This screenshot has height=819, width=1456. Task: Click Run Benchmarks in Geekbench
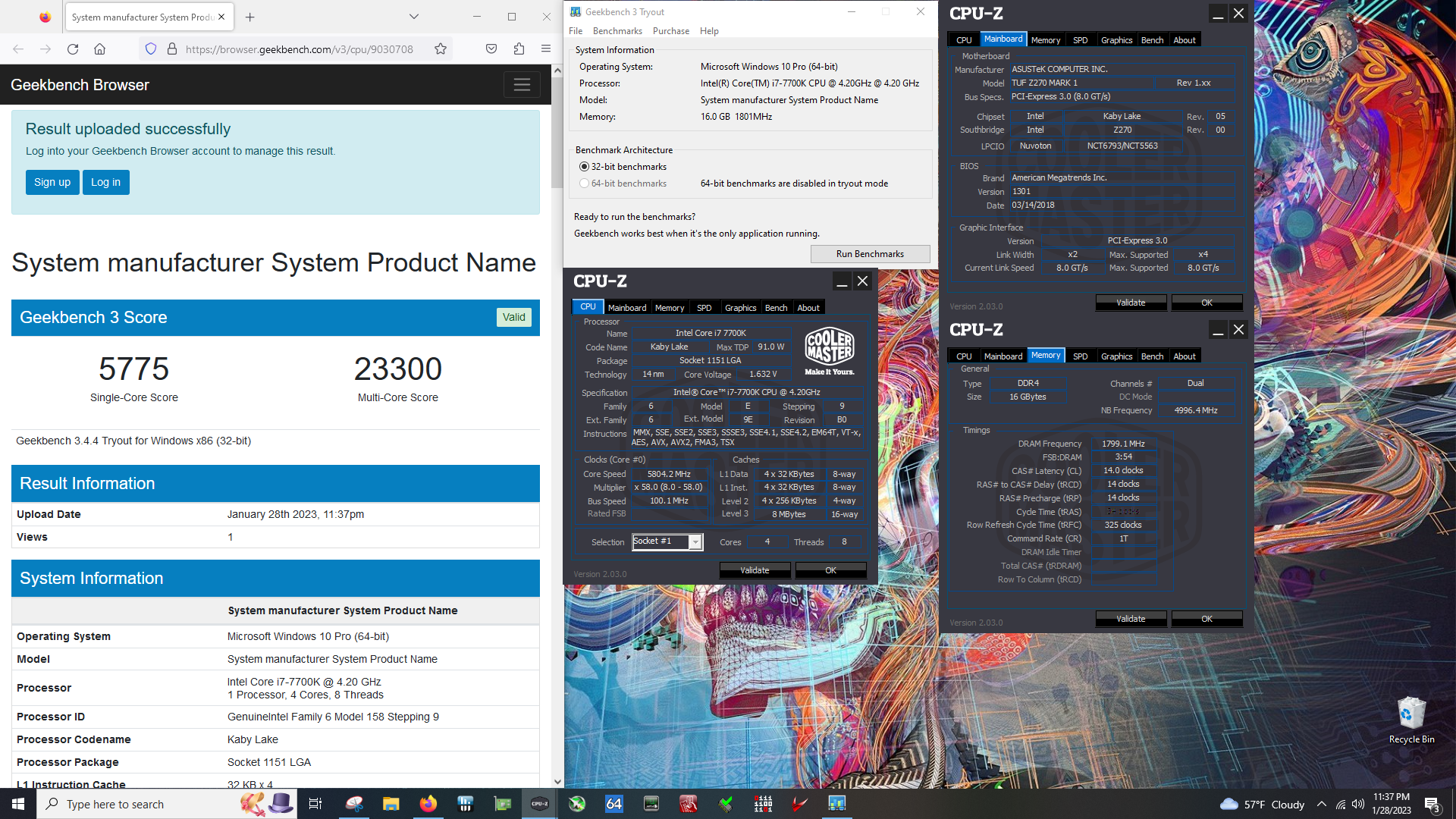pyautogui.click(x=870, y=254)
